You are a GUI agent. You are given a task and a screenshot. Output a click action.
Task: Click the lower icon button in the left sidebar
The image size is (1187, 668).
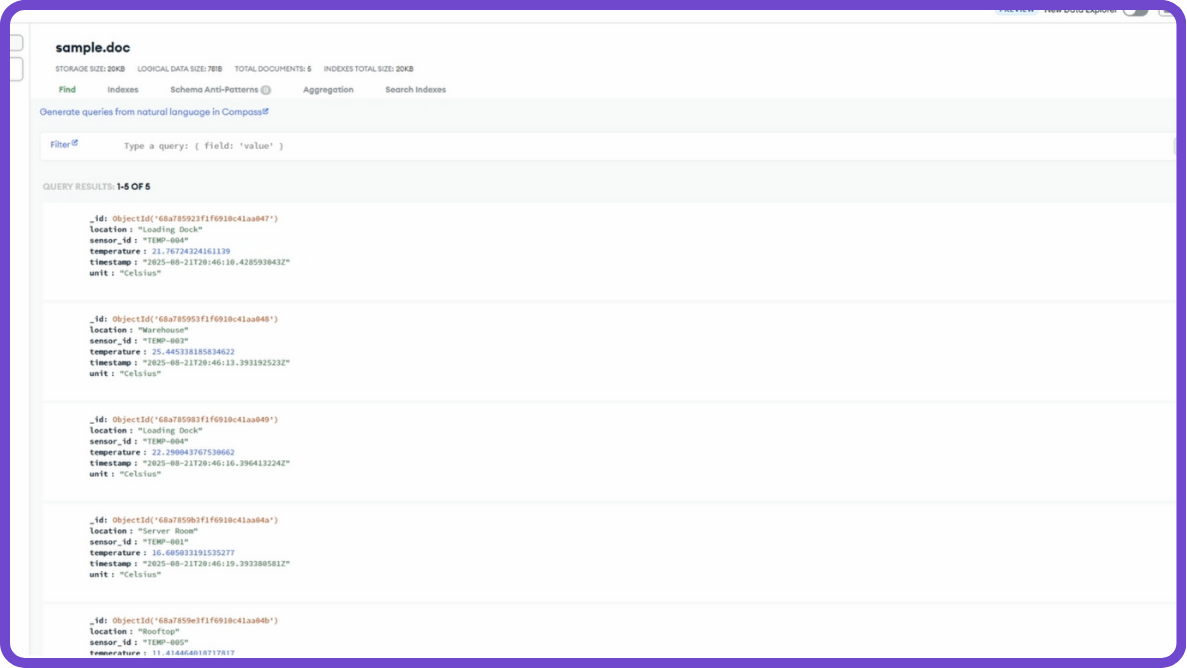[15, 68]
